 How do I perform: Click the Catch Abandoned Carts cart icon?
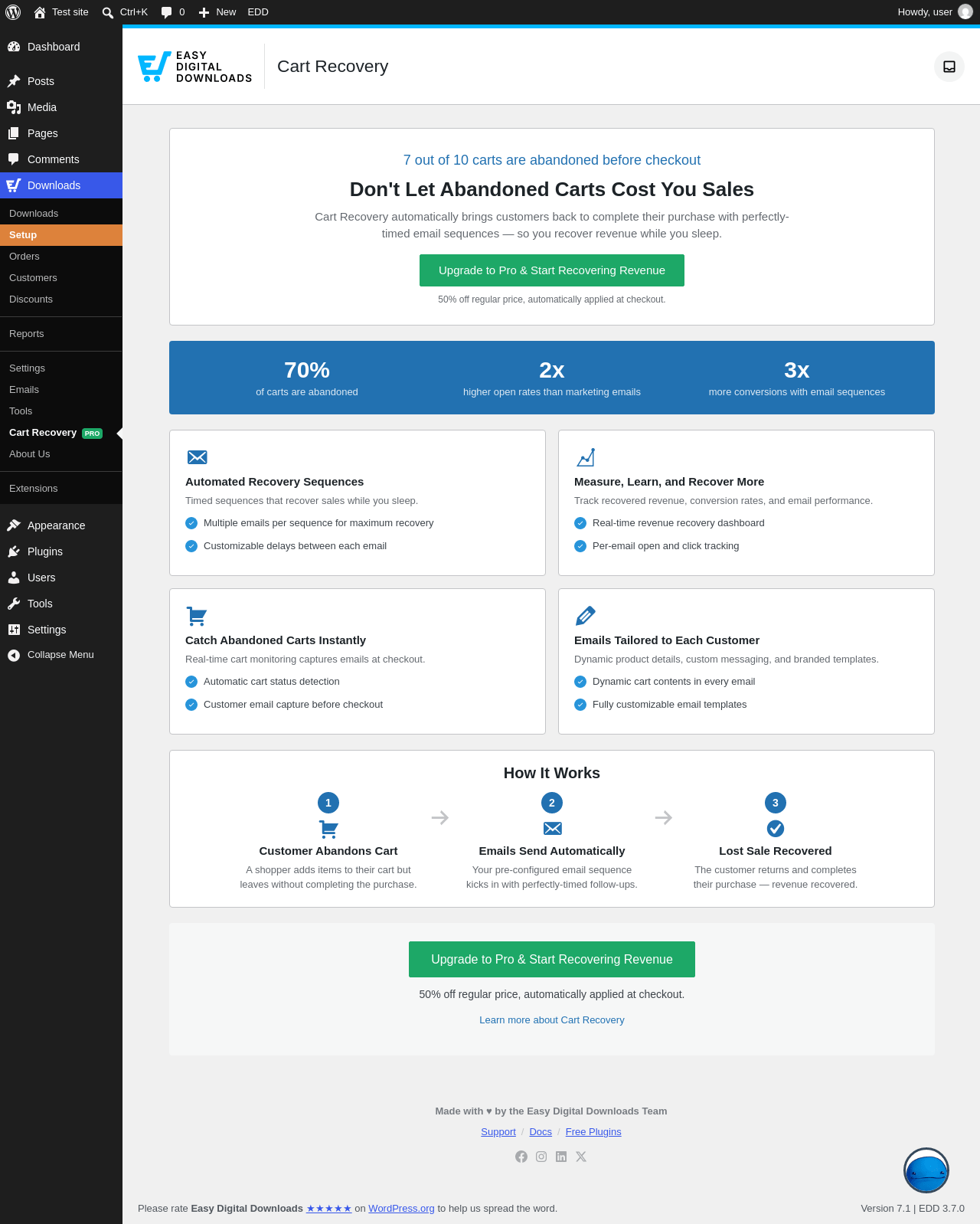[x=197, y=616]
